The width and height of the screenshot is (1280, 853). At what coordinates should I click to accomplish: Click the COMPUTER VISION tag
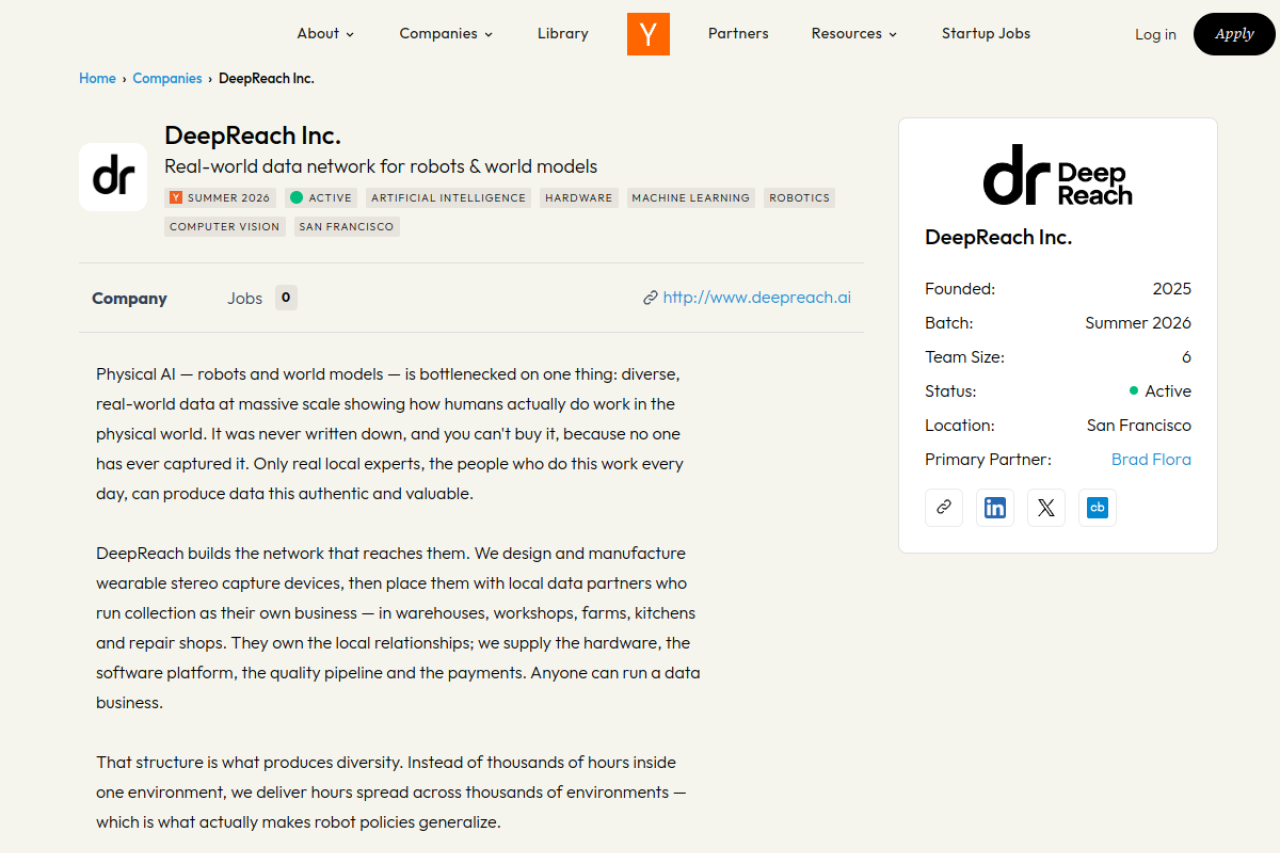[x=225, y=227]
